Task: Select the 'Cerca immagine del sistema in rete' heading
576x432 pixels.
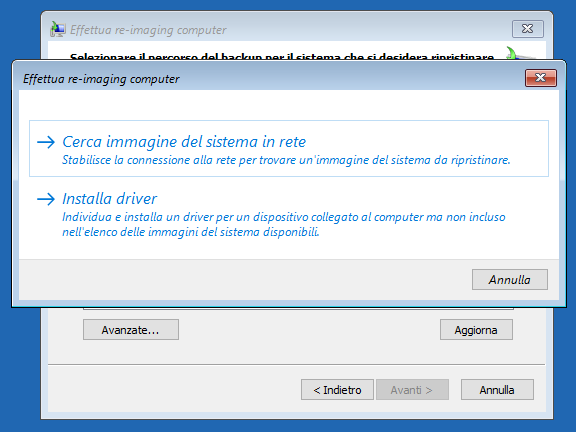Action: (x=184, y=142)
